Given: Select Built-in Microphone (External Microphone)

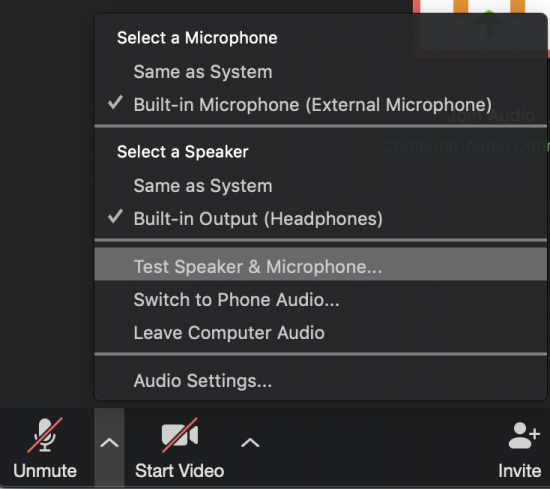Looking at the screenshot, I should [321, 105].
